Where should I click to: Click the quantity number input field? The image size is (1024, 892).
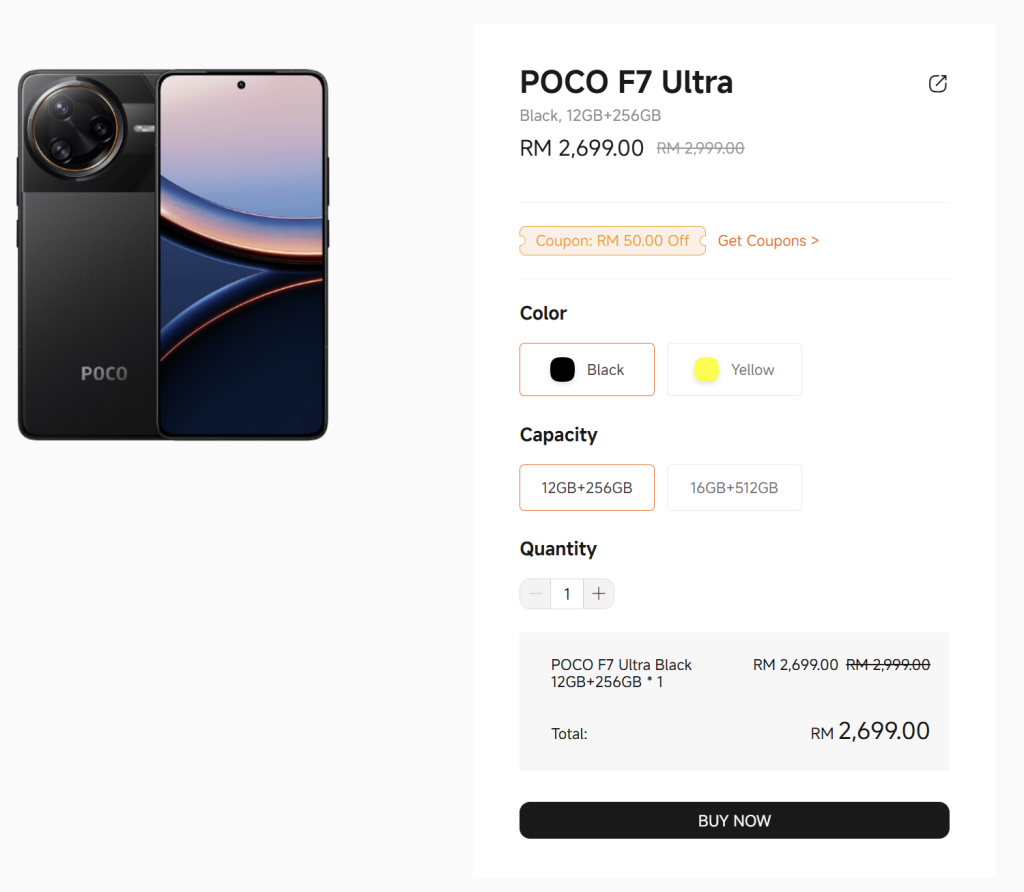tap(567, 594)
